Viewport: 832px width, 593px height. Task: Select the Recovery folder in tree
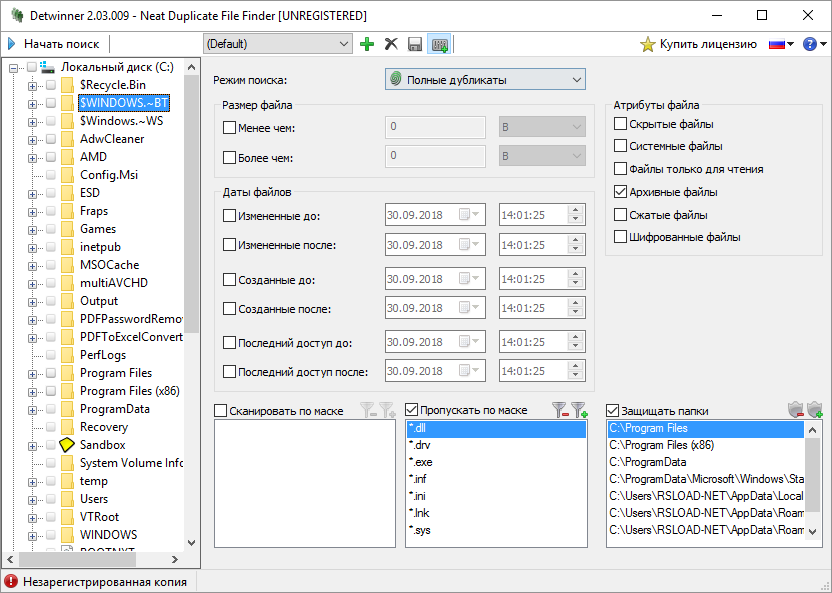[x=103, y=427]
